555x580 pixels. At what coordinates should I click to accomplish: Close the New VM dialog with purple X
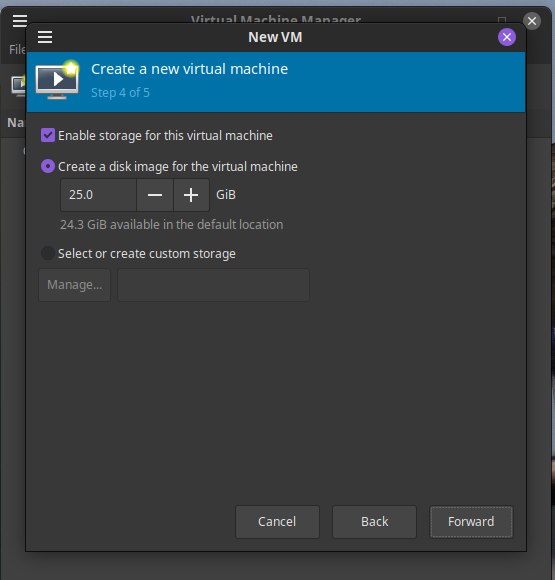pyautogui.click(x=507, y=37)
